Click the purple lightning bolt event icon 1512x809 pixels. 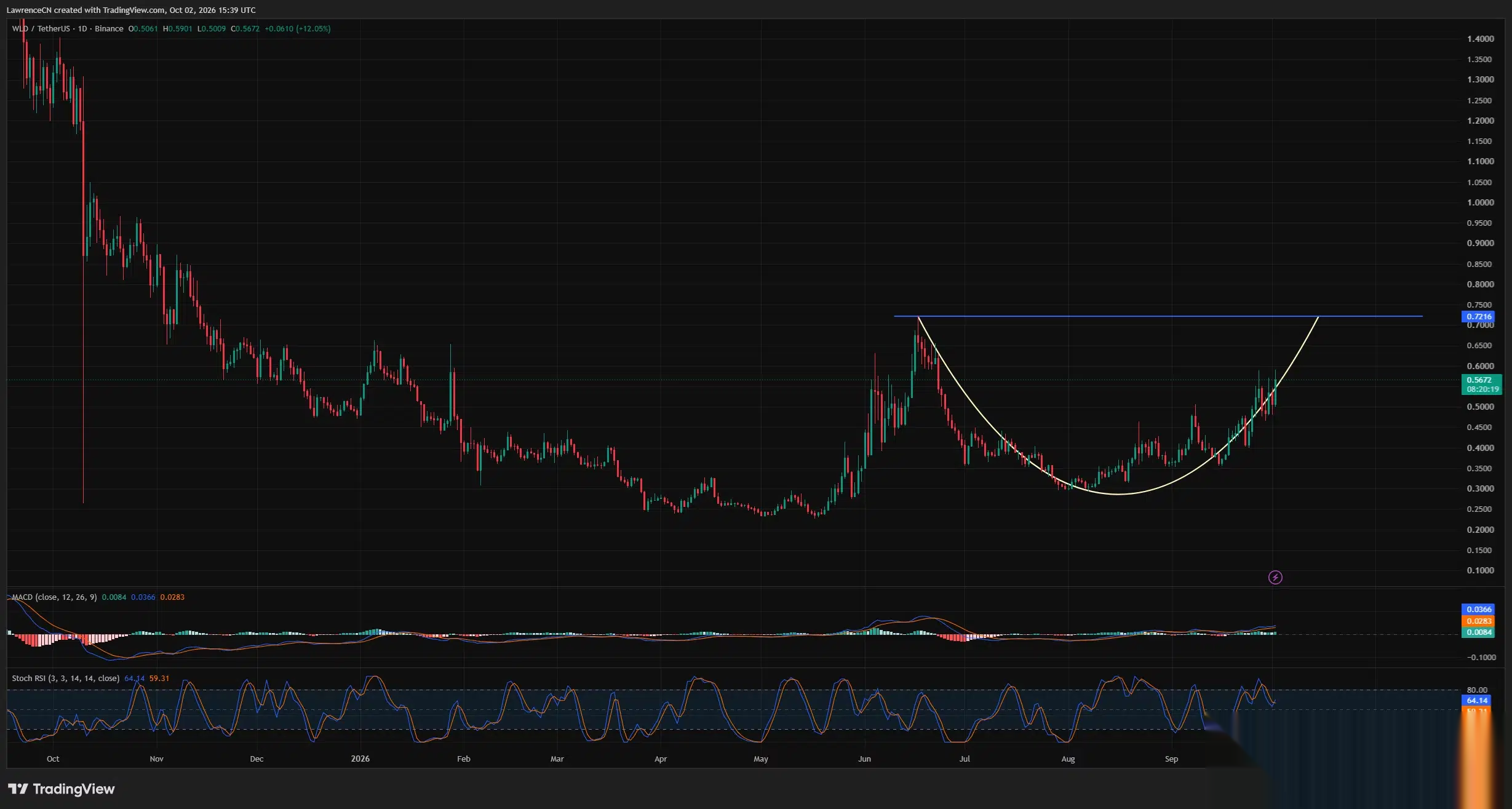1275,577
